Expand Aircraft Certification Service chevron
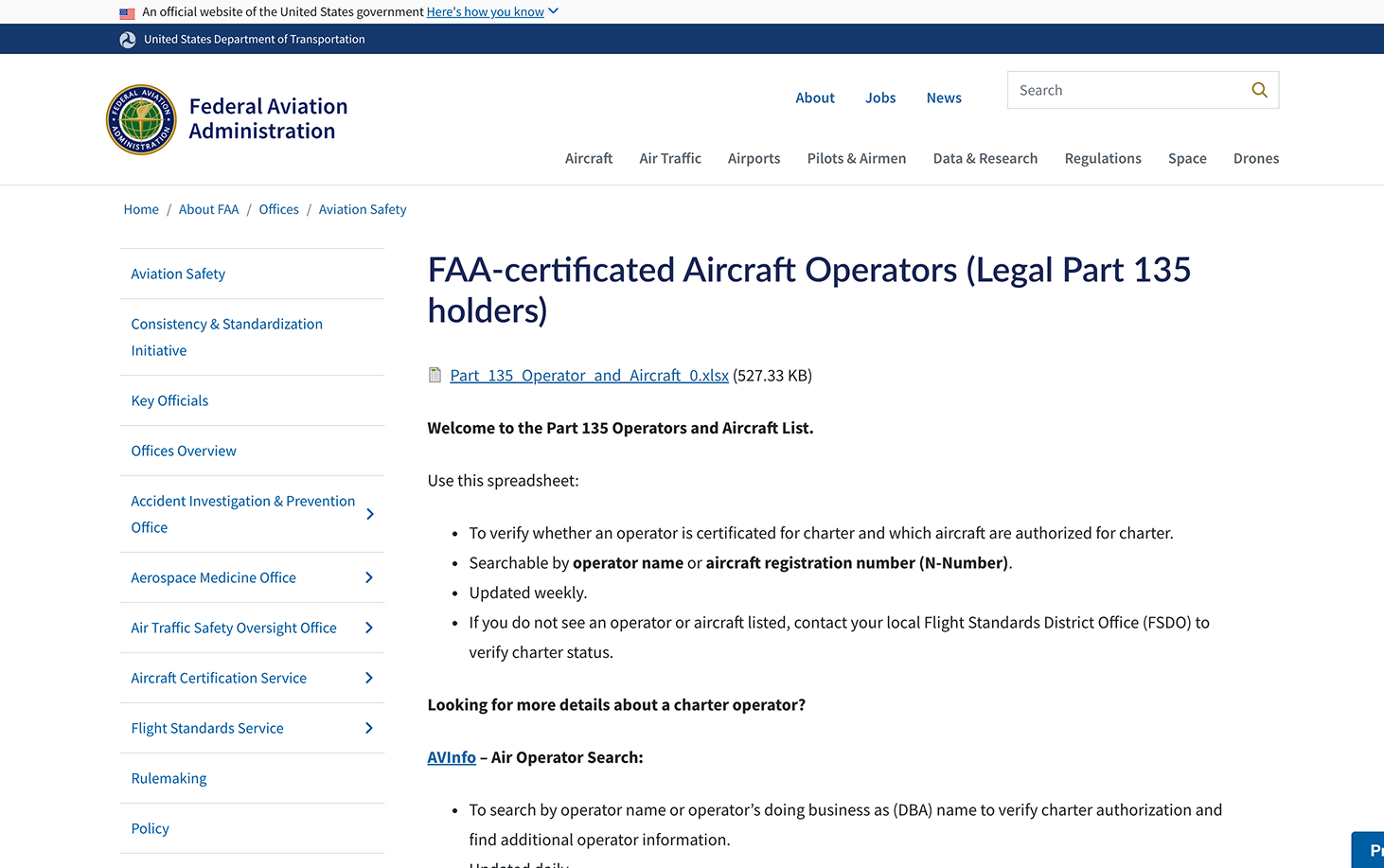Viewport: 1384px width, 868px height. 369,678
